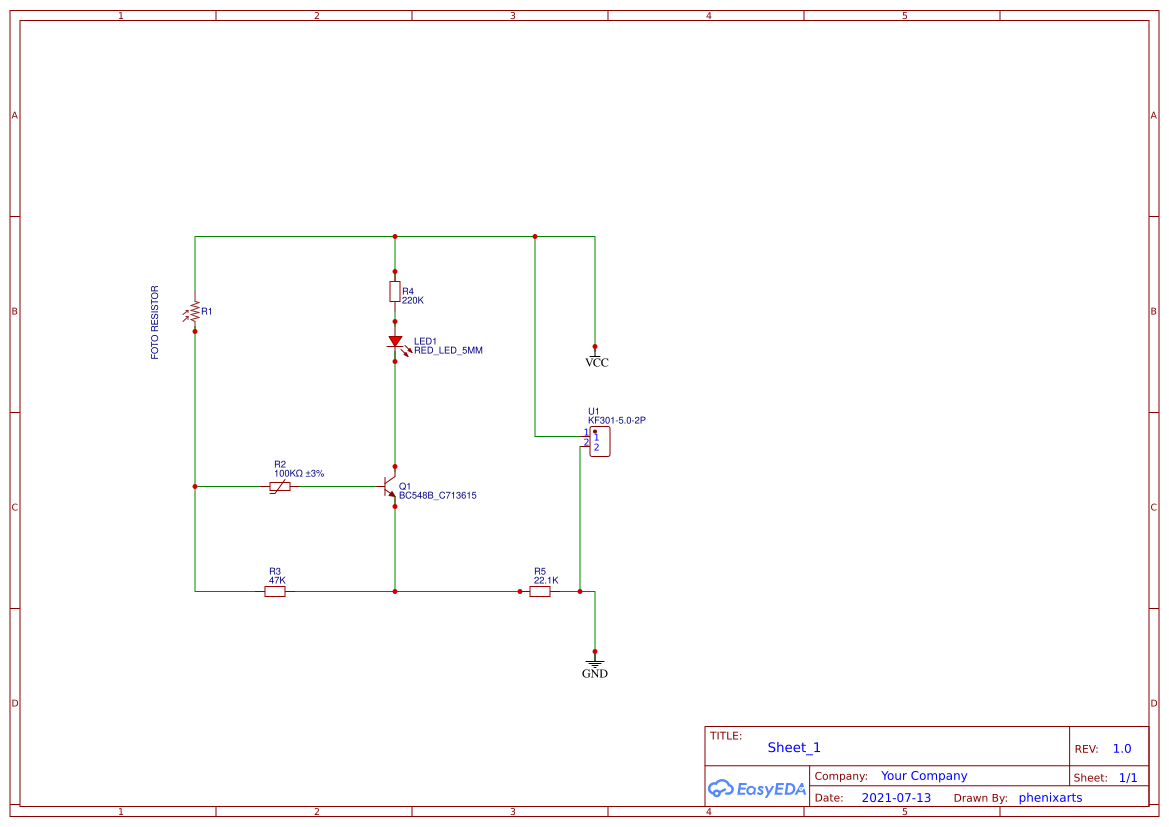The height and width of the screenshot is (827, 1169).
Task: Select transistor Q1 BC548B symbol
Action: point(390,486)
